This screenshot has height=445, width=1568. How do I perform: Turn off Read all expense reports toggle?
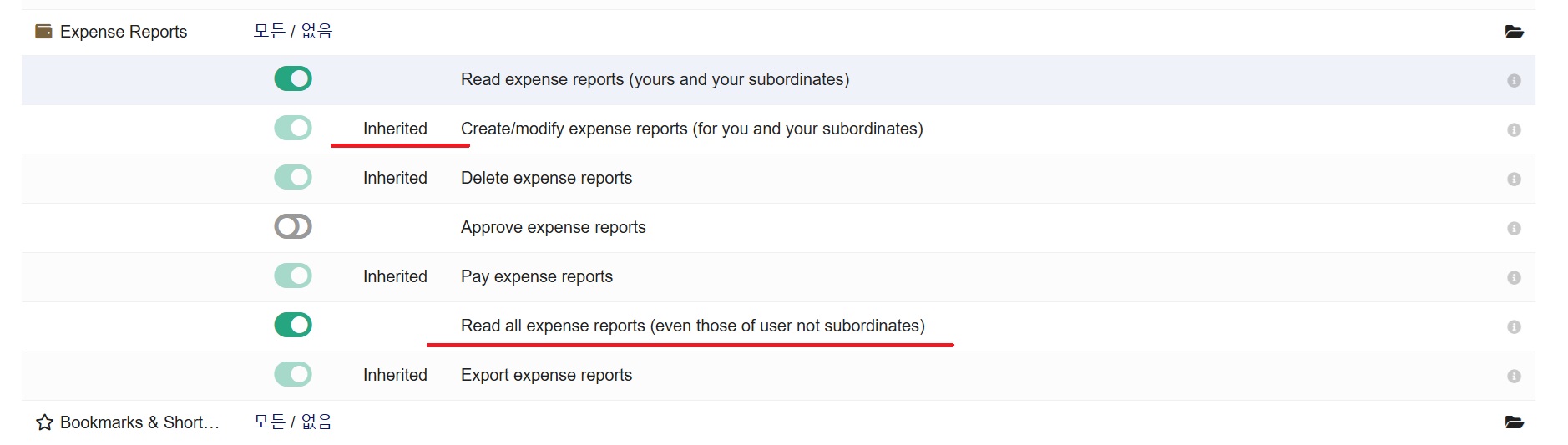[293, 325]
